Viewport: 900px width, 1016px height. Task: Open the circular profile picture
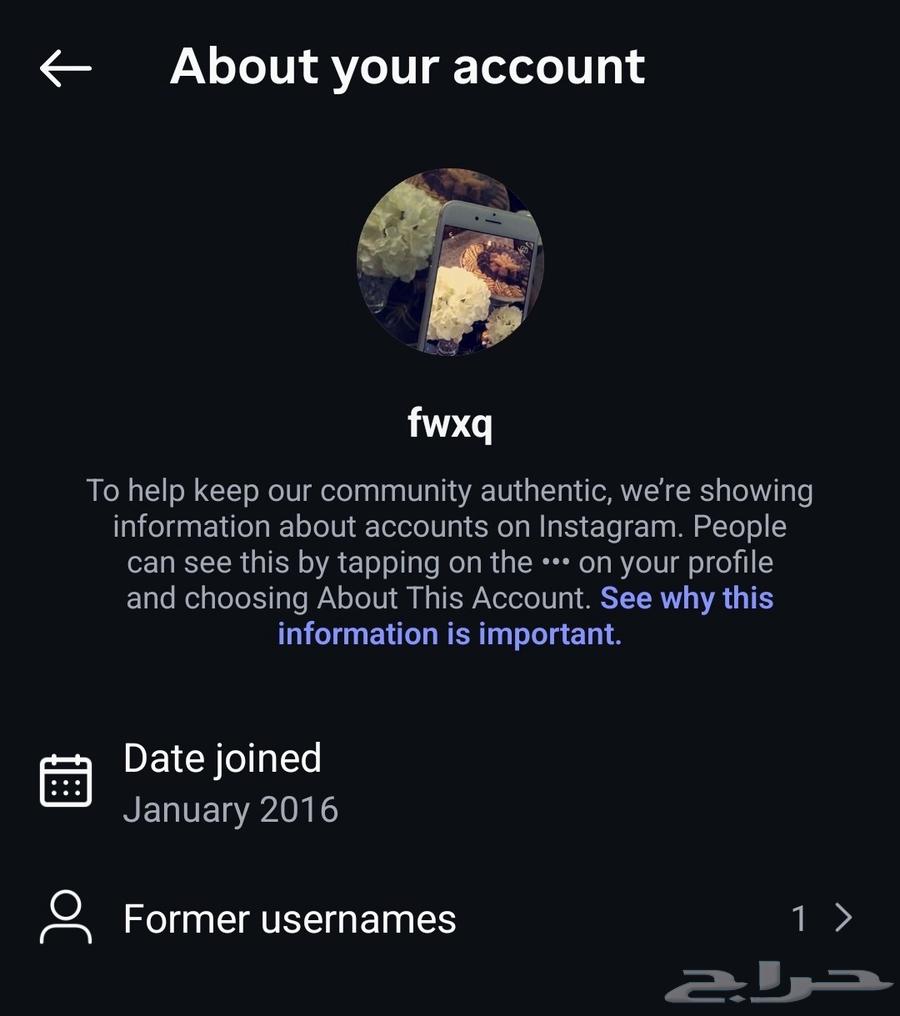tap(450, 262)
